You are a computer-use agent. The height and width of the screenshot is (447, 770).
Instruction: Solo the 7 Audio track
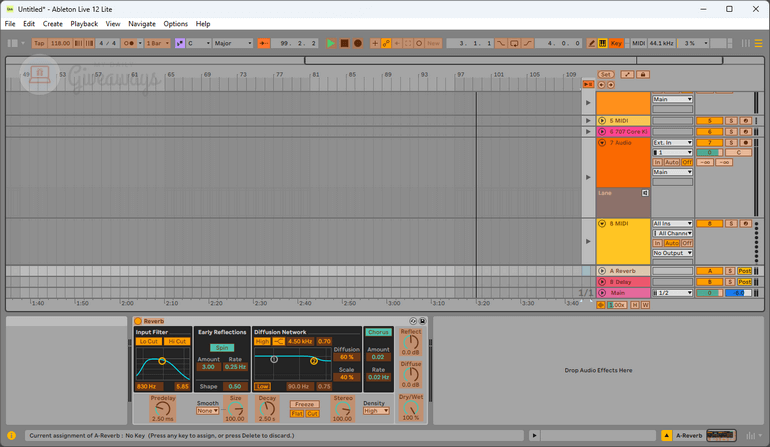pos(731,142)
